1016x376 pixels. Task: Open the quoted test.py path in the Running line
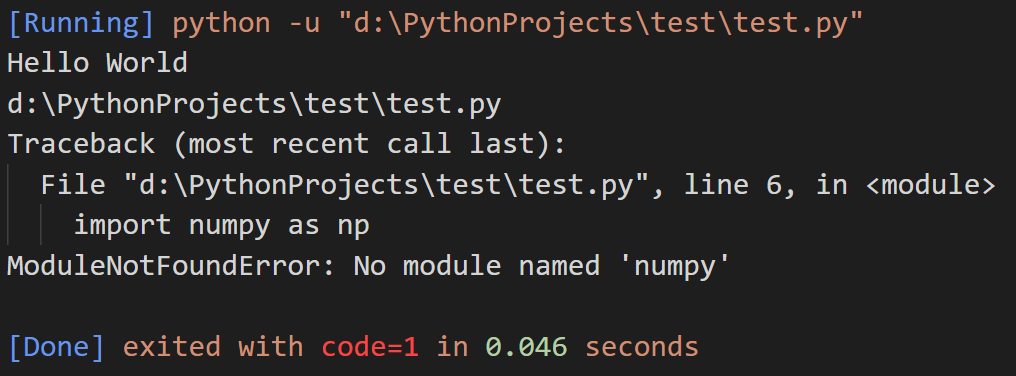click(x=601, y=24)
